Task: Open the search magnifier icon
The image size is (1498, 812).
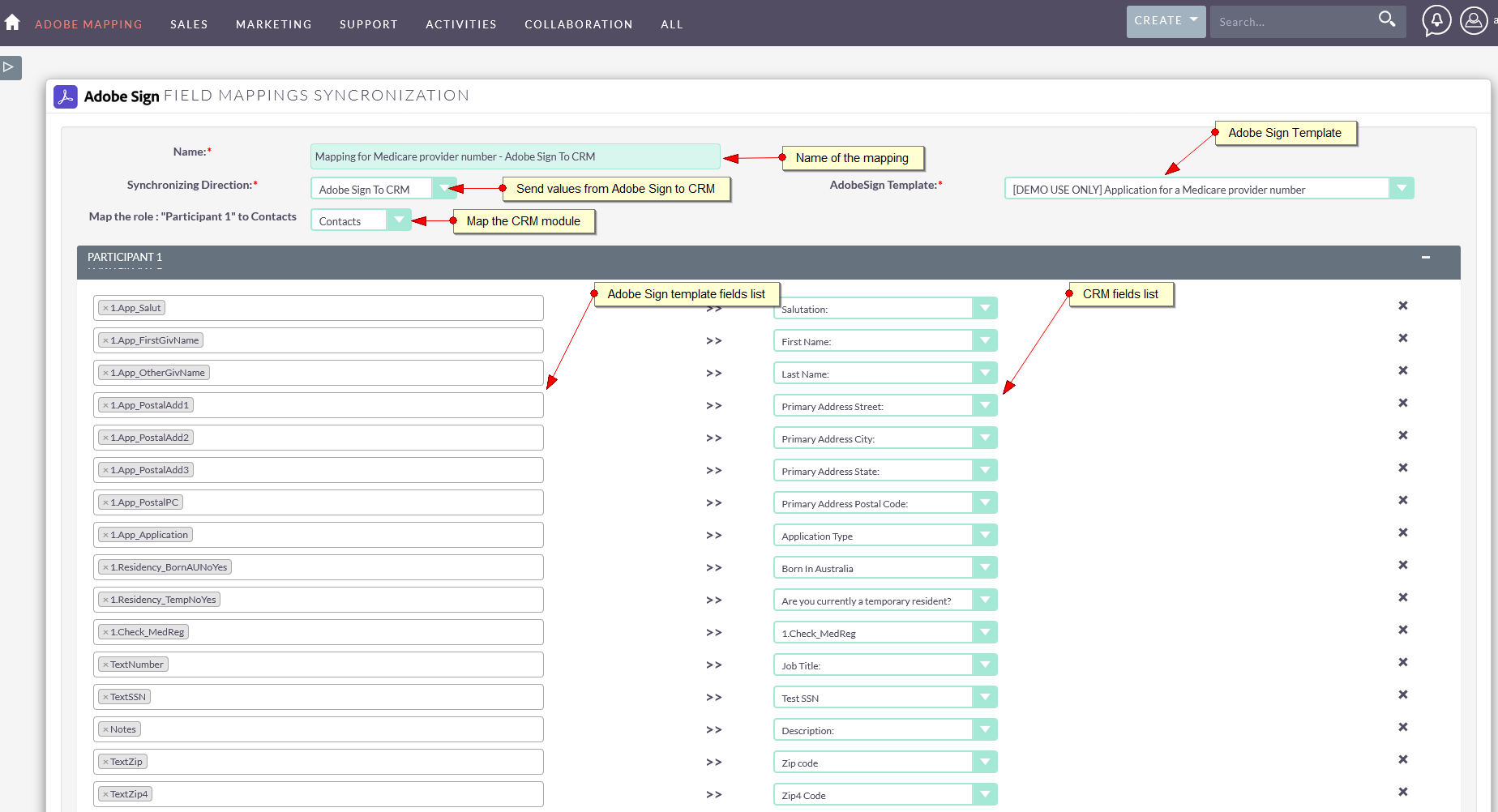Action: click(x=1387, y=19)
